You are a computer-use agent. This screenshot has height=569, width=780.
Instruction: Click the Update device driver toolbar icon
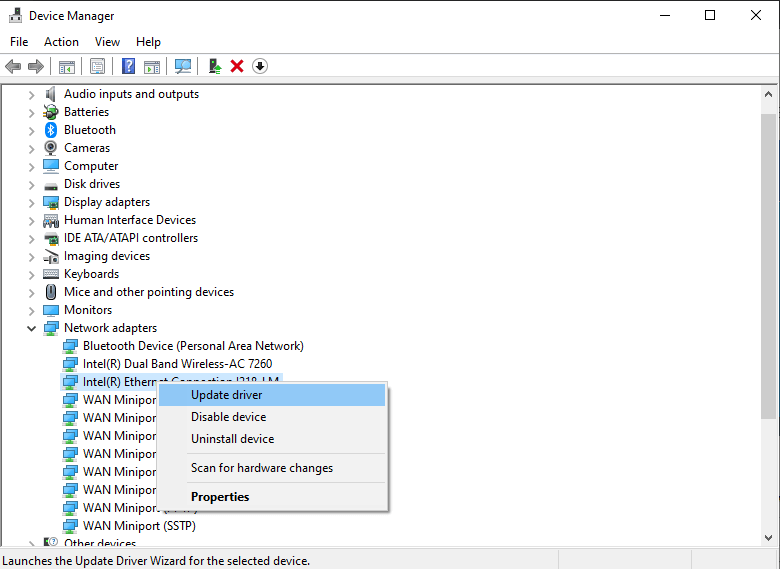pos(214,66)
